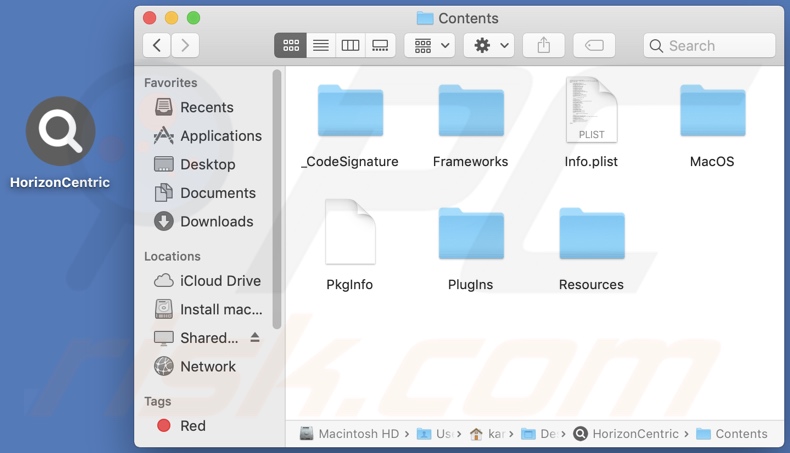
Task: Select the Red tag
Action: click(181, 426)
